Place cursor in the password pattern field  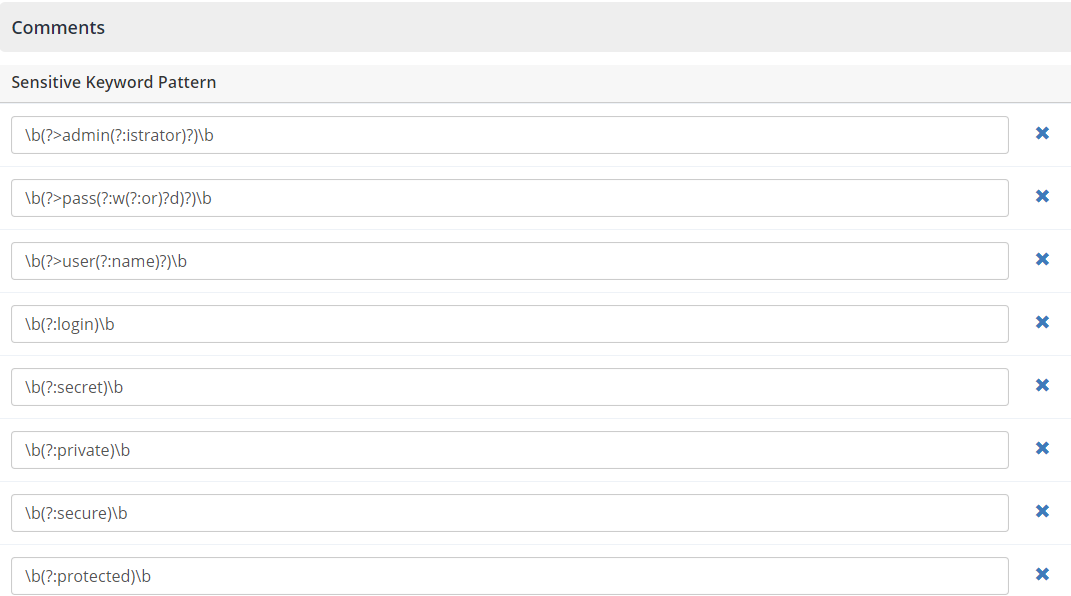pyautogui.click(x=510, y=197)
